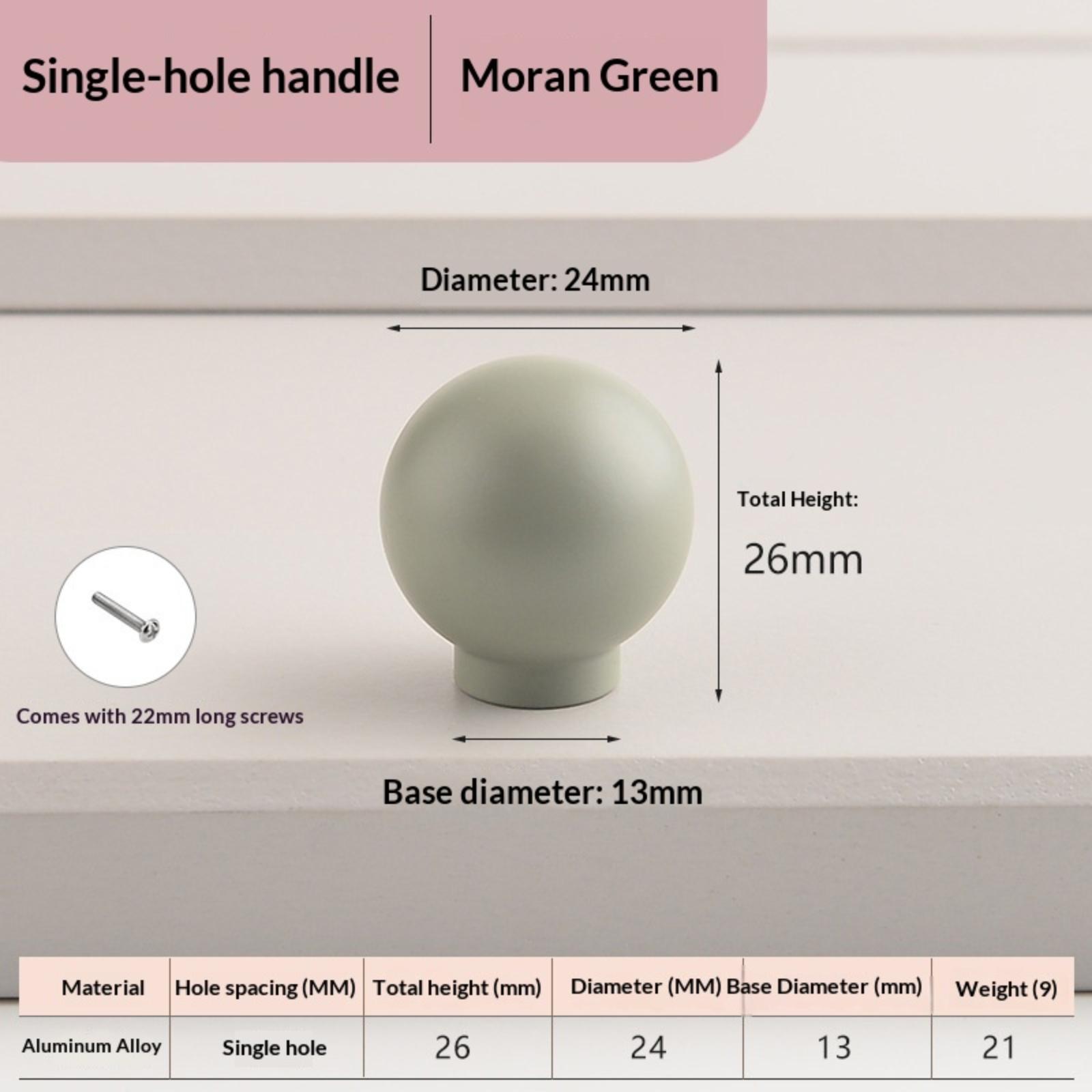This screenshot has width=1092, height=1092.
Task: Select the "Moran Green" color label
Action: [x=590, y=76]
